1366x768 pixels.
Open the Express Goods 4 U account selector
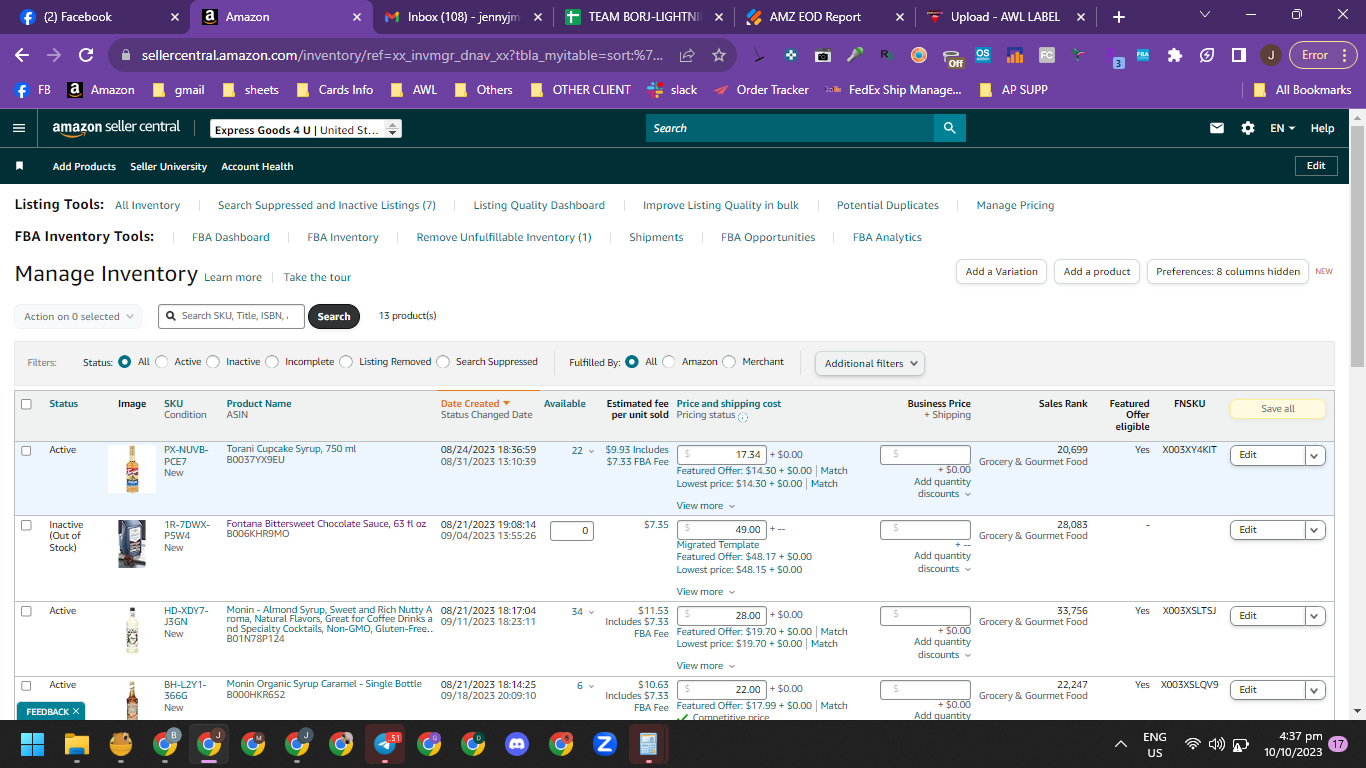(306, 129)
